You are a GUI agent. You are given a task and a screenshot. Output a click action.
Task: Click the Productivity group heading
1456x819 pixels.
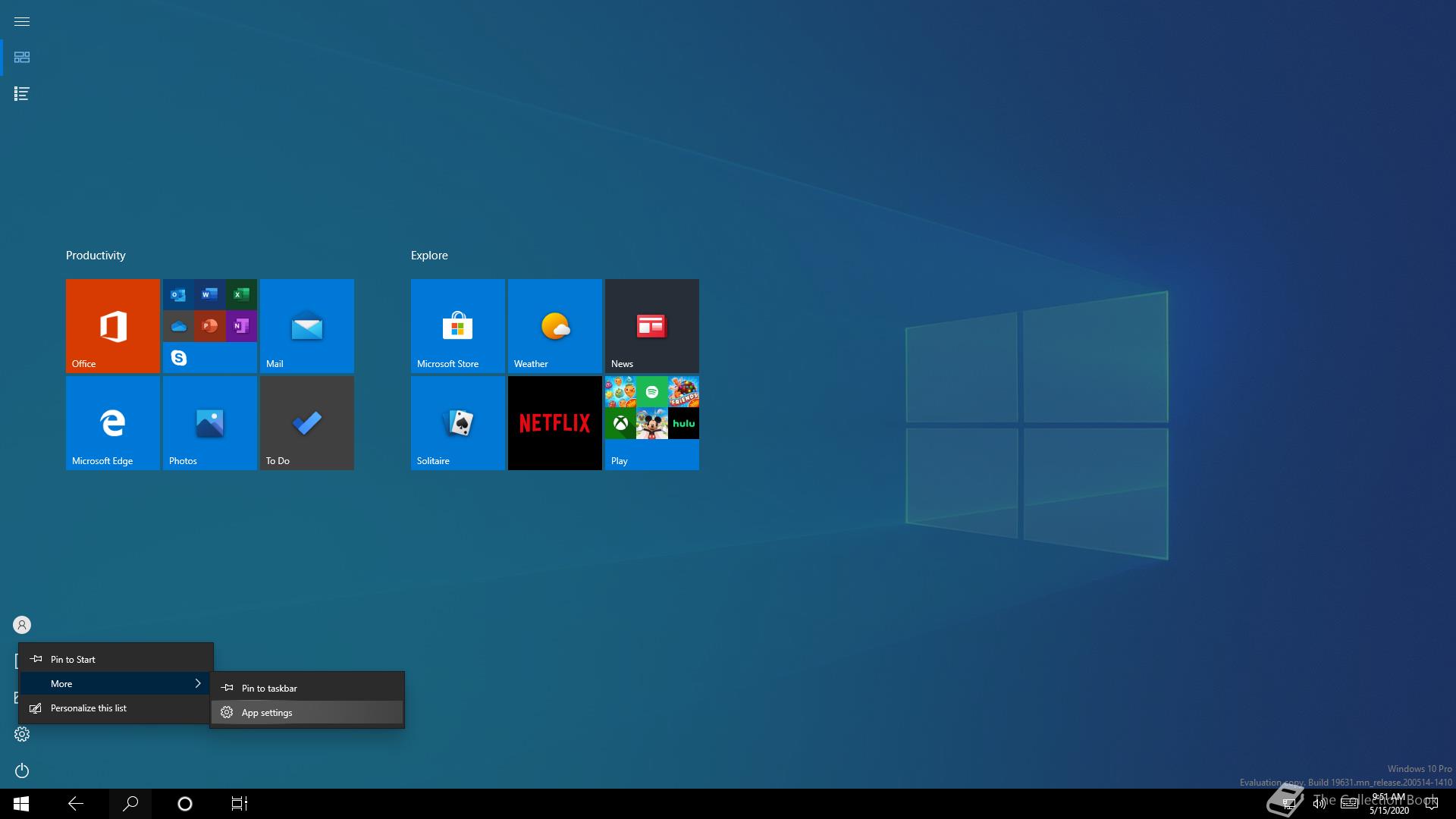pyautogui.click(x=96, y=256)
